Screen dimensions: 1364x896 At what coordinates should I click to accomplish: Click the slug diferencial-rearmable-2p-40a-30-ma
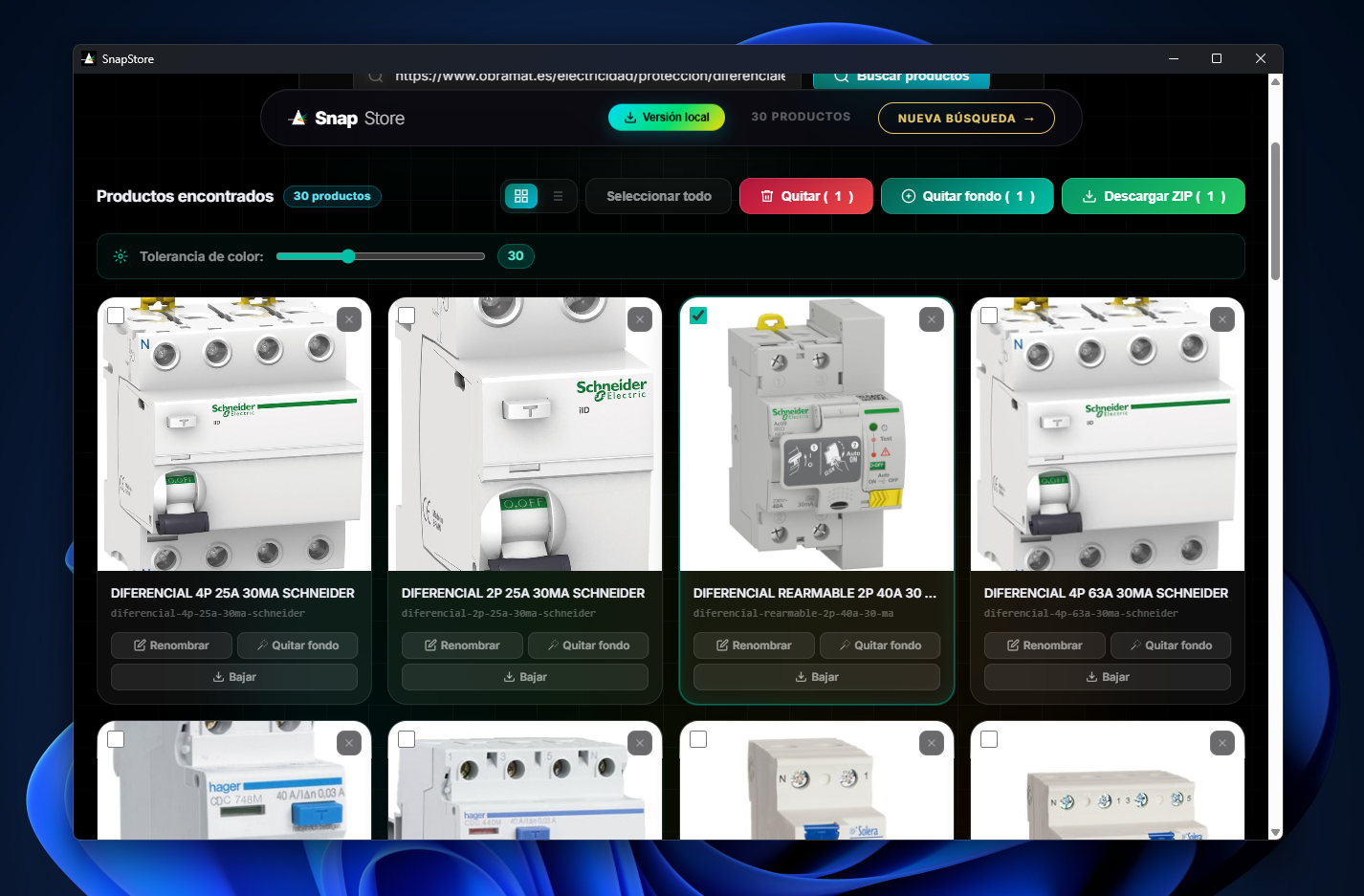[793, 614]
